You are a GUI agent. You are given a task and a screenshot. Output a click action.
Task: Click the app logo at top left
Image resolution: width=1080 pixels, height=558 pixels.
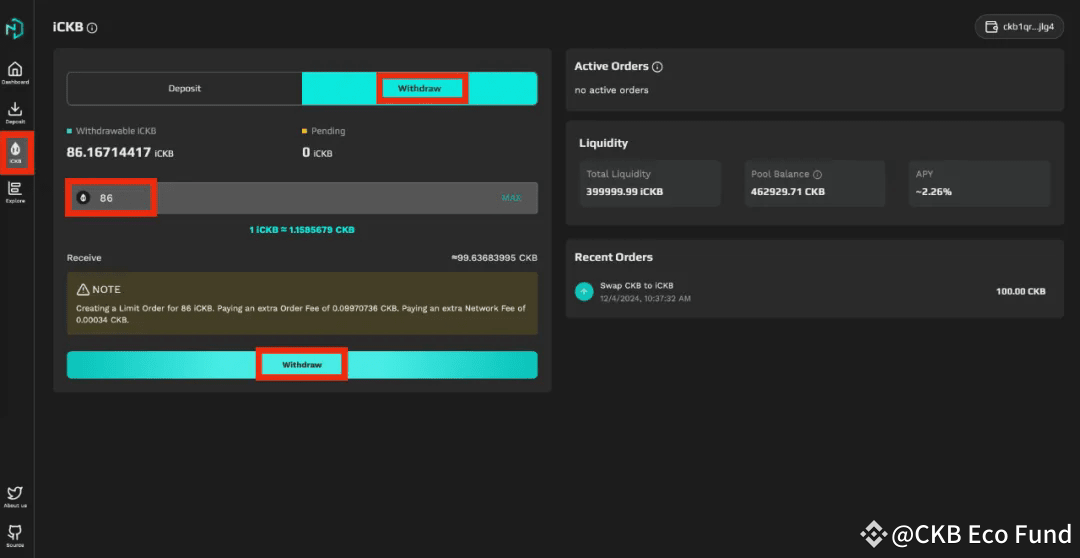coord(15,28)
